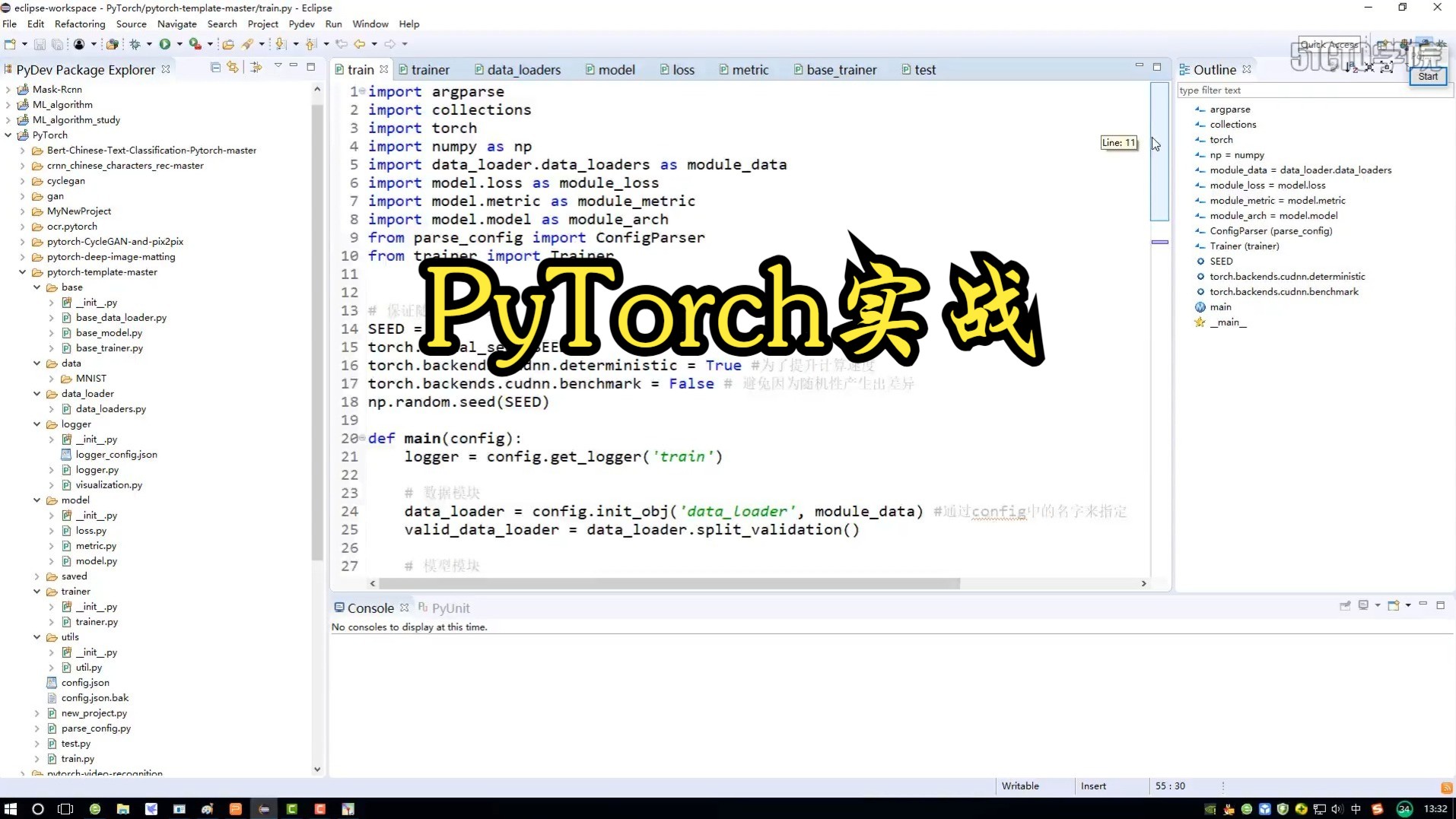The image size is (1456, 819).
Task: Click the Task View icon on taskbar
Action: (x=65, y=809)
